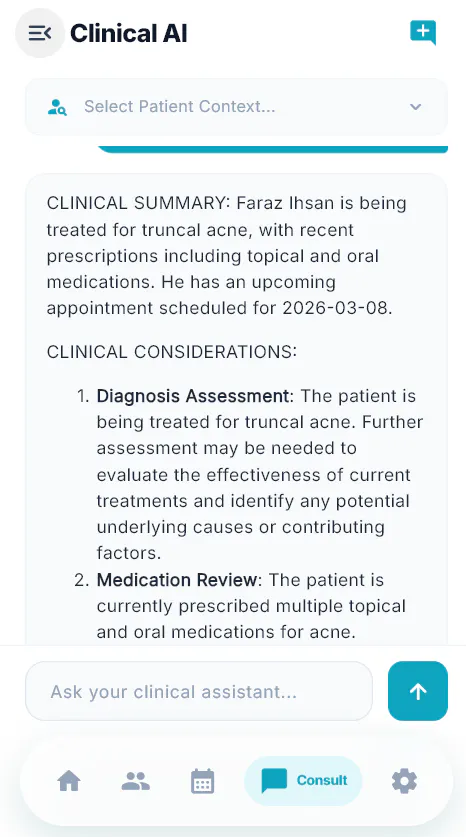Click the Diagnosis Assessment heading

point(193,396)
